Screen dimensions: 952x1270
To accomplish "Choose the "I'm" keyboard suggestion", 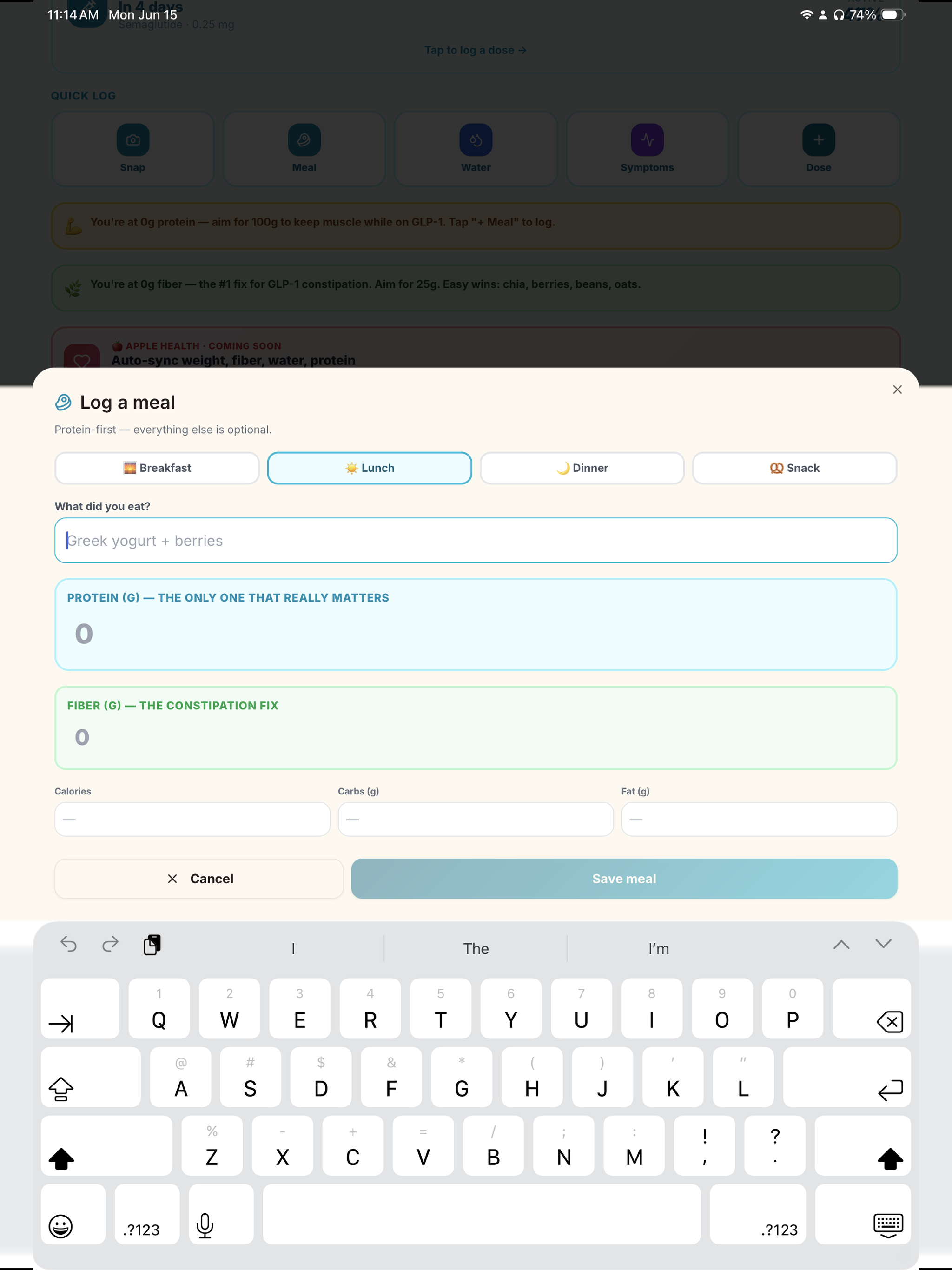I will tap(659, 948).
